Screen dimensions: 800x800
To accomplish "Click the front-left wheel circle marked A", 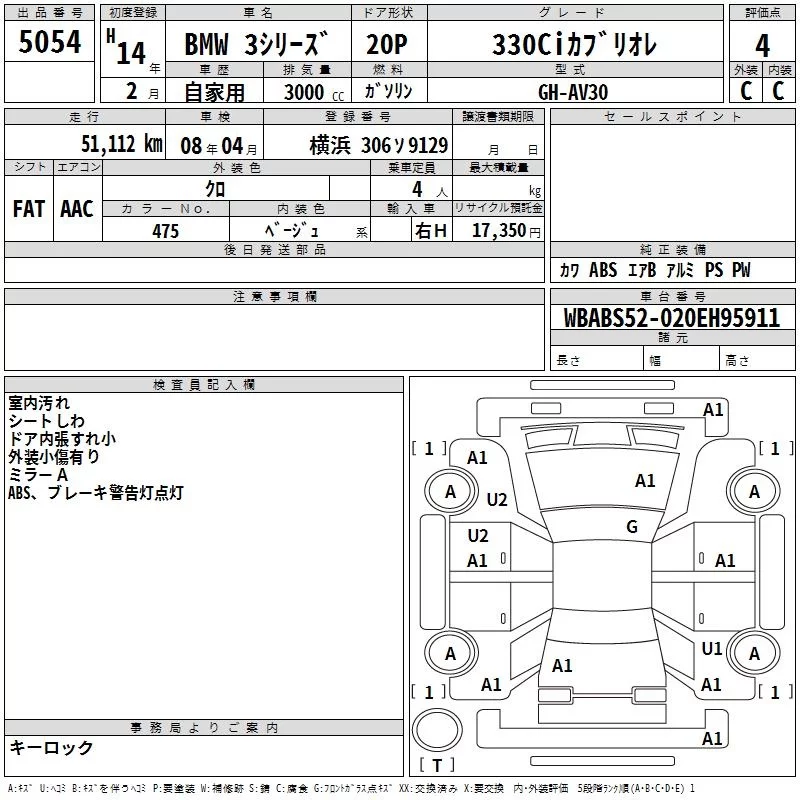I will click(x=450, y=491).
